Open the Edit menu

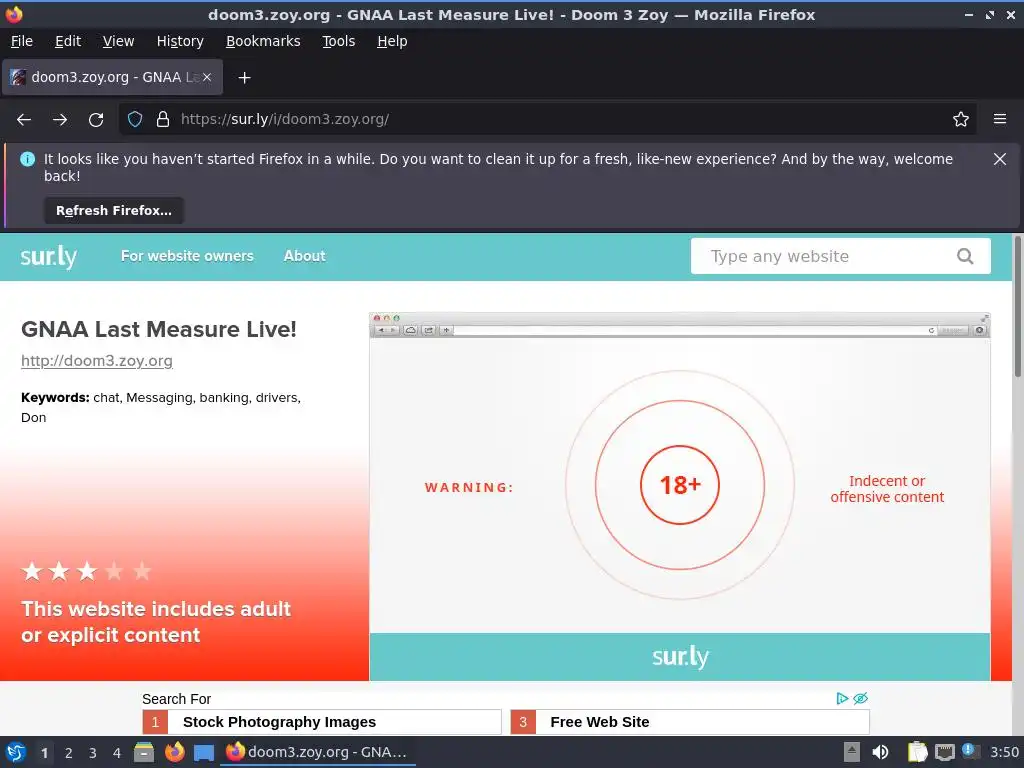[x=68, y=41]
